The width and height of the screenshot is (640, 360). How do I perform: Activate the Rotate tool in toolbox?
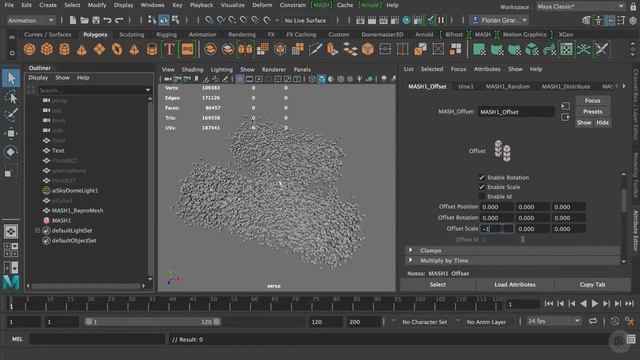tap(11, 152)
